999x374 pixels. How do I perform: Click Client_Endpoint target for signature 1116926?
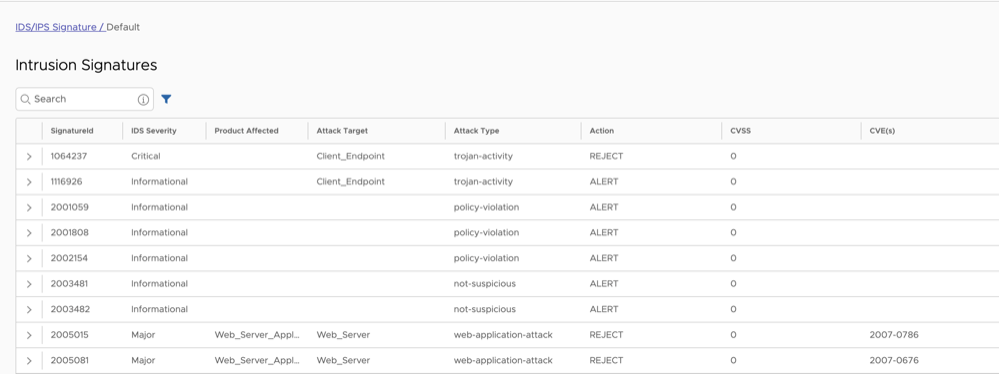(x=350, y=182)
